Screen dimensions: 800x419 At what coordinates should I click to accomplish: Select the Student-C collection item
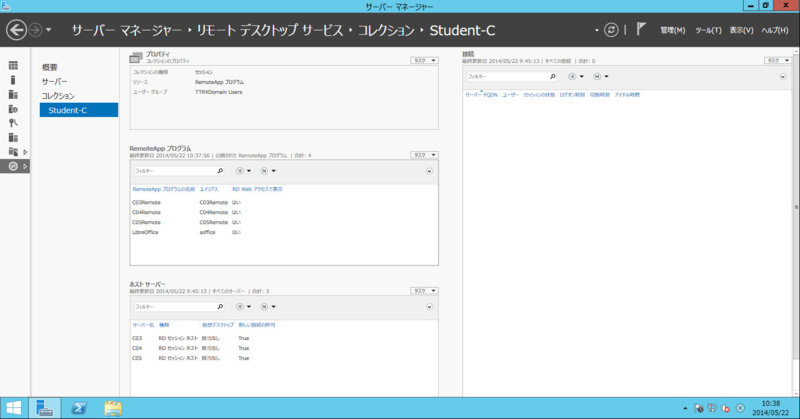[x=79, y=110]
